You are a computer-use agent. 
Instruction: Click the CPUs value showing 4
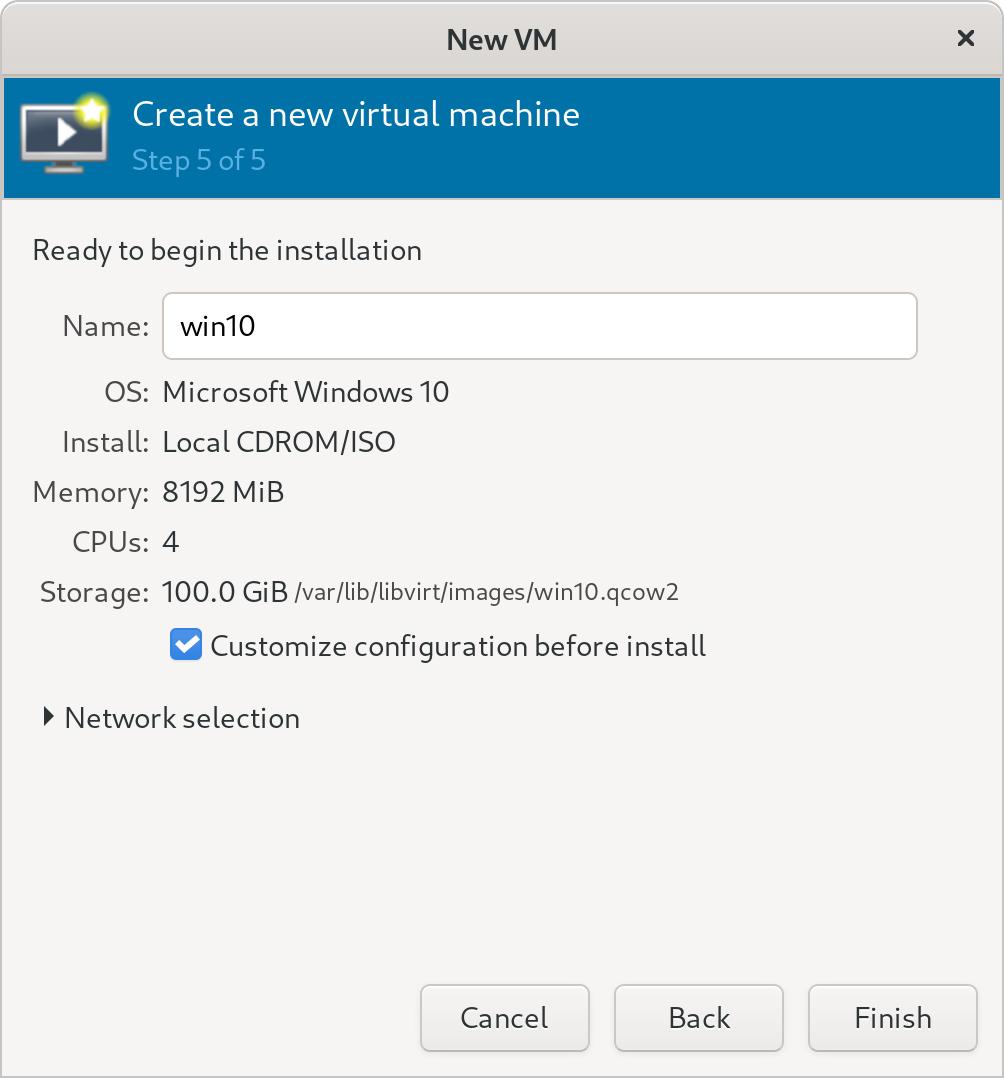click(x=169, y=541)
